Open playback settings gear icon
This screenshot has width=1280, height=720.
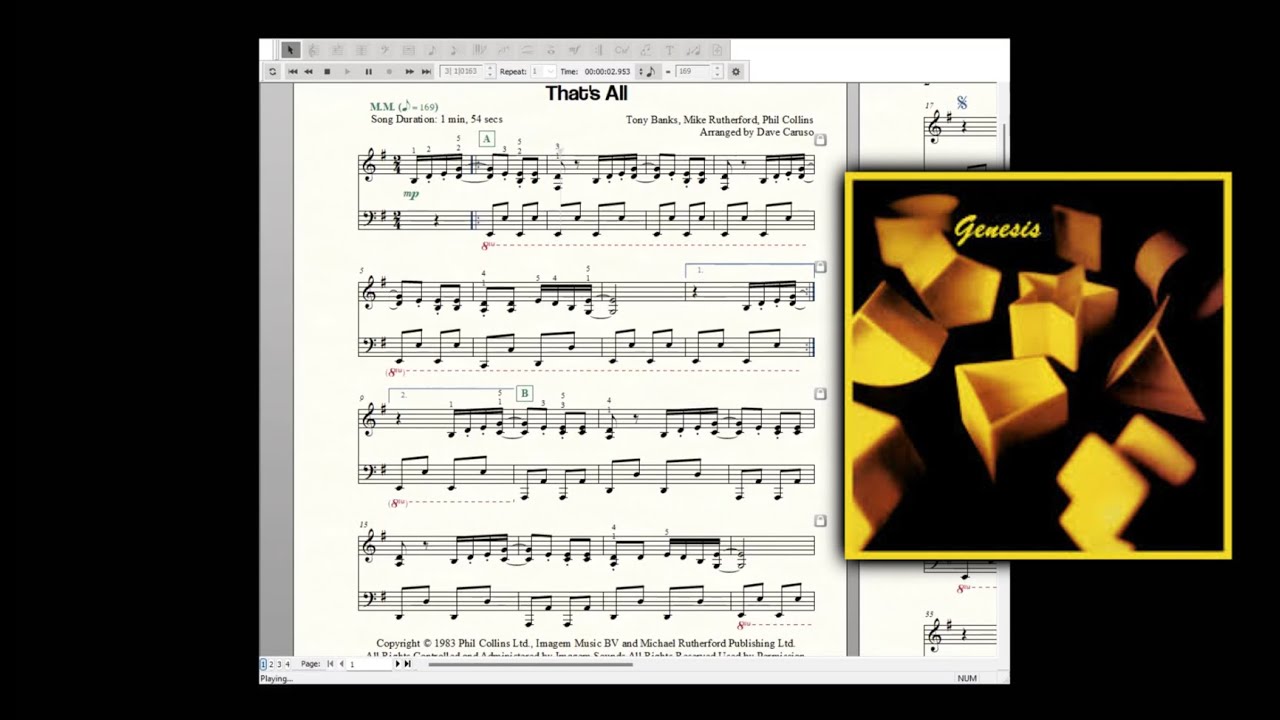coord(735,71)
